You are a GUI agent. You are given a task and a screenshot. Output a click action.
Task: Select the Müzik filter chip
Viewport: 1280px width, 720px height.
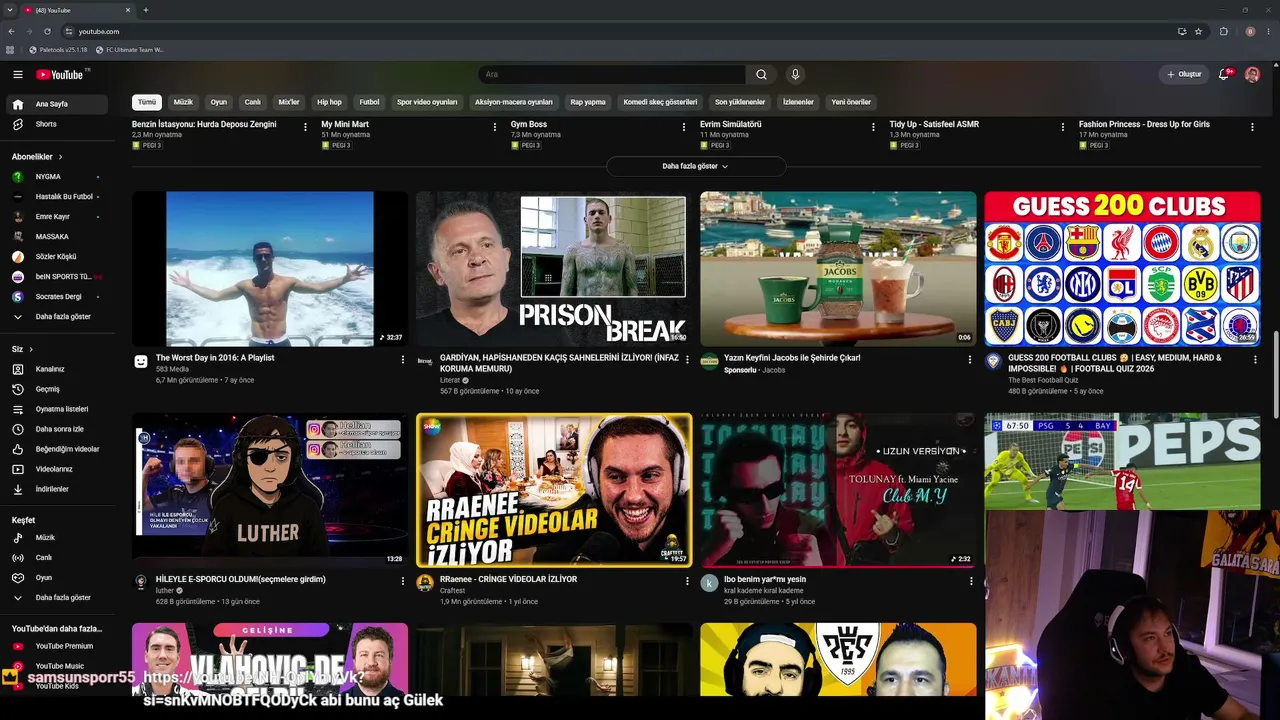pyautogui.click(x=183, y=102)
